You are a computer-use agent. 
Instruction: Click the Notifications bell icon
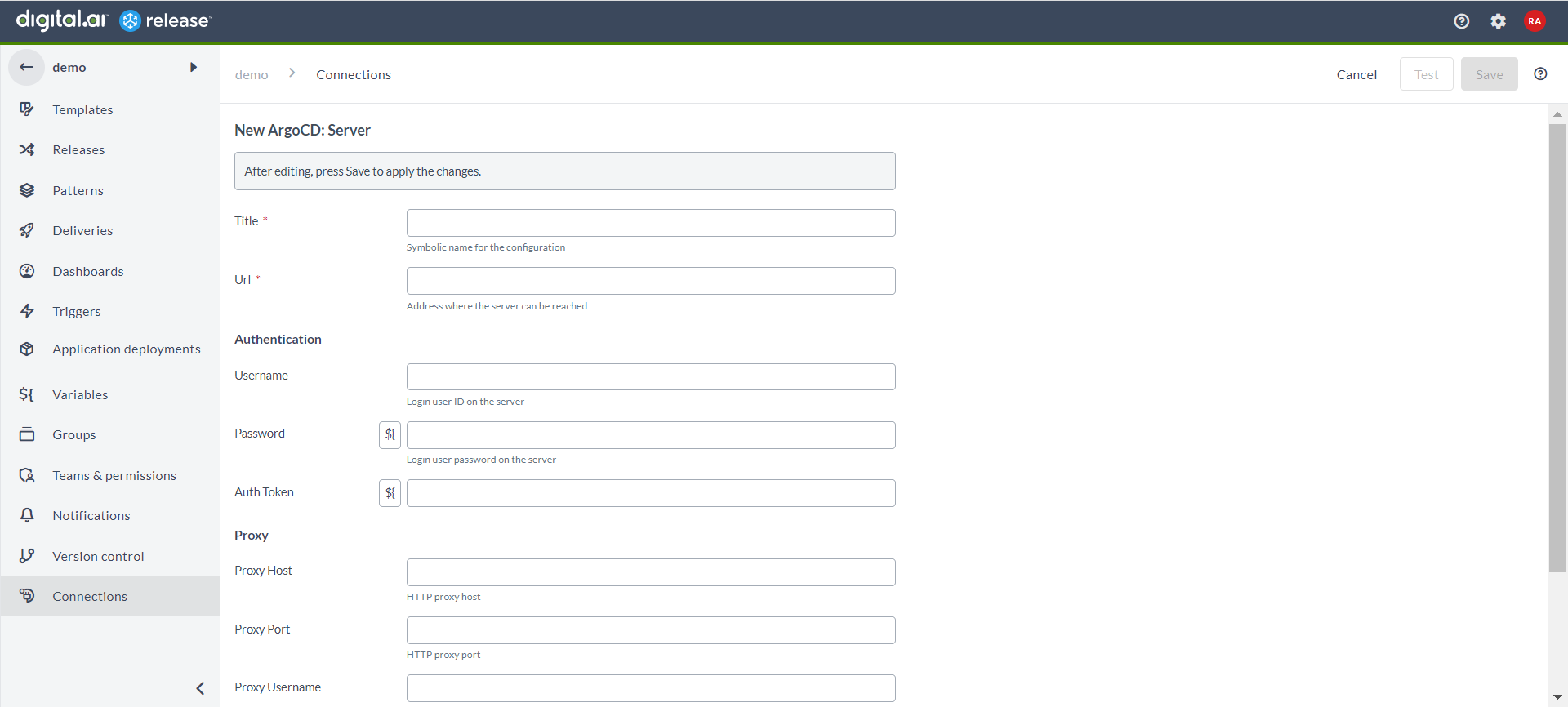pos(27,515)
